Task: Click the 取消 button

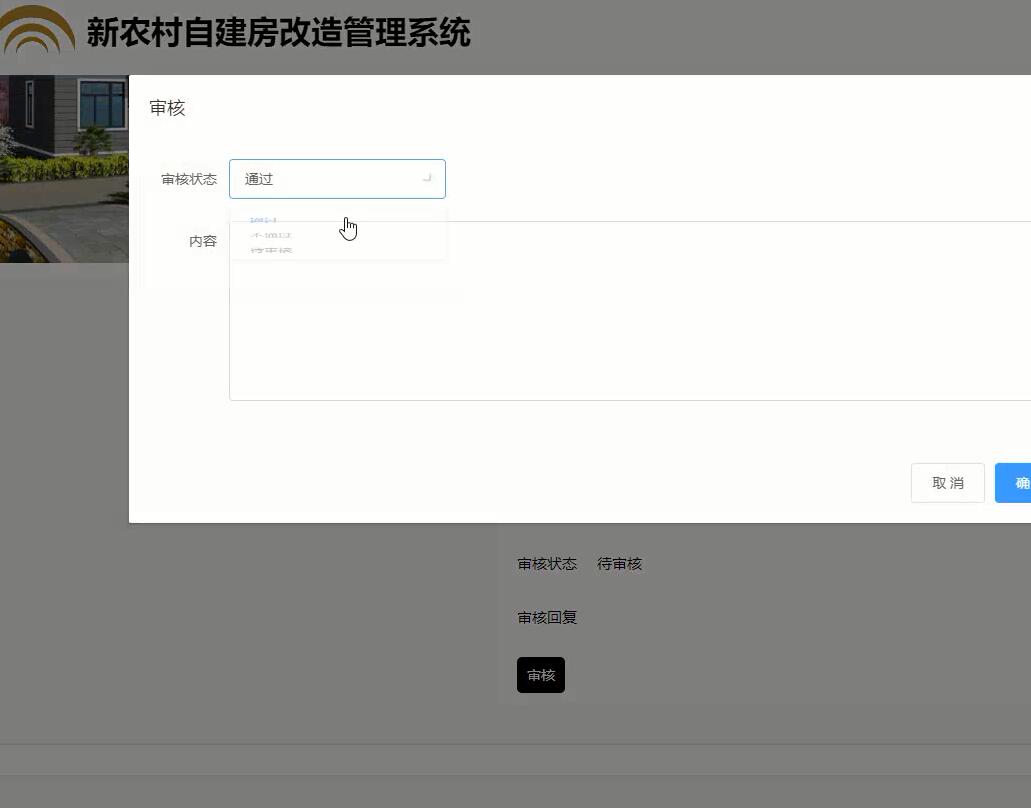Action: (x=946, y=482)
